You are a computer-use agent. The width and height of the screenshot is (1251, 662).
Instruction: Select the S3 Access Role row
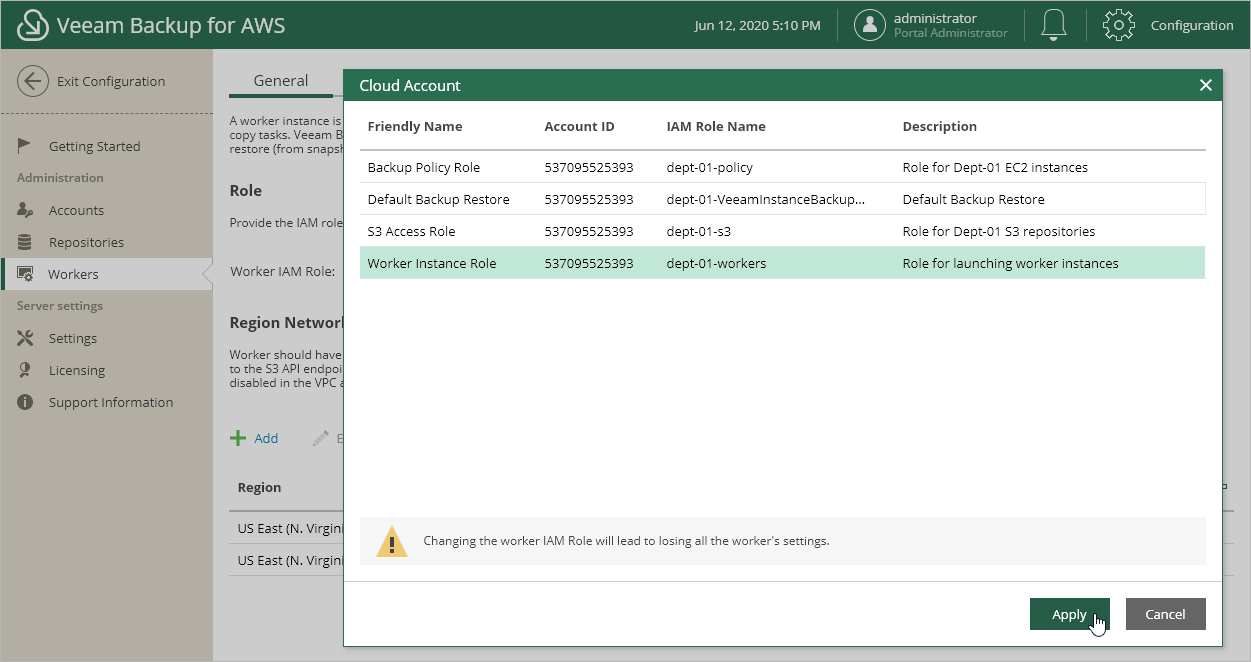(x=782, y=231)
